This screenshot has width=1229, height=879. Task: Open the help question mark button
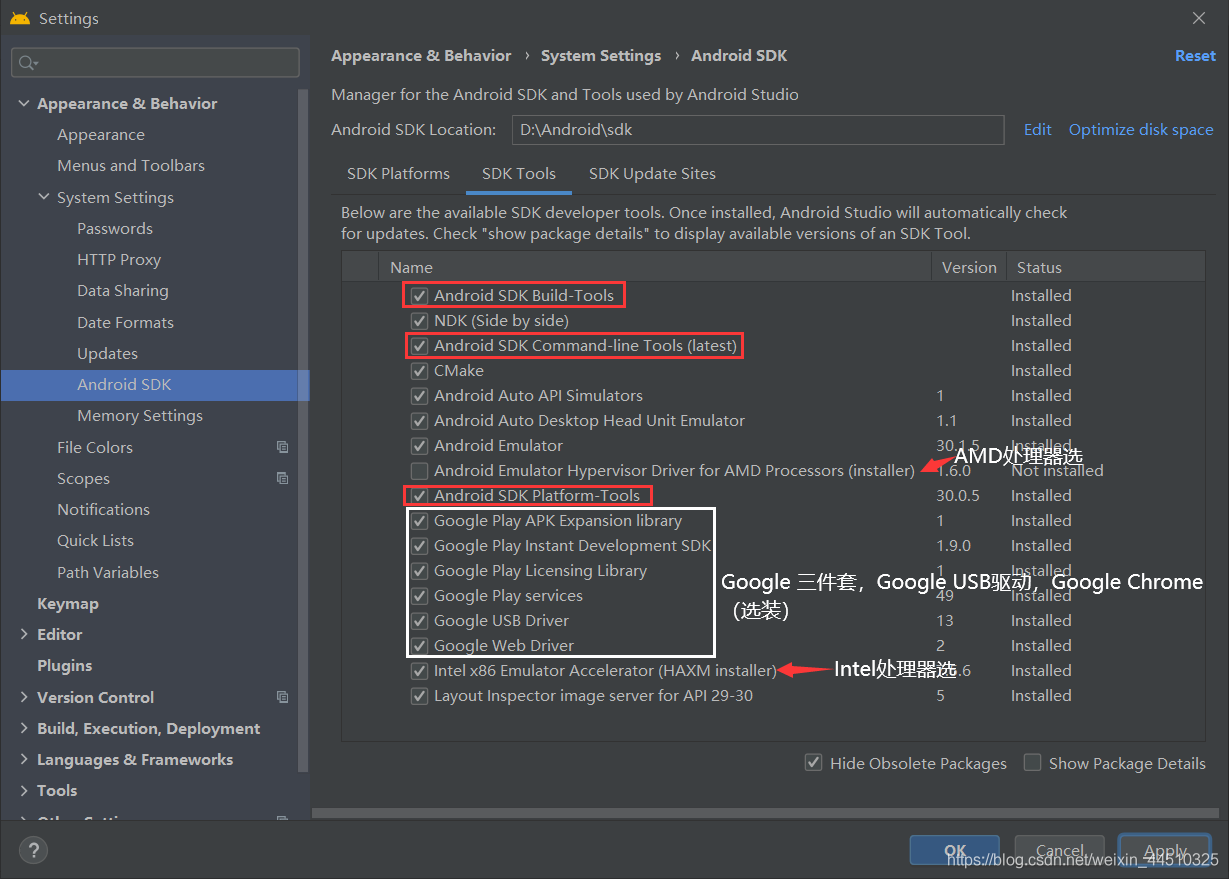33,850
